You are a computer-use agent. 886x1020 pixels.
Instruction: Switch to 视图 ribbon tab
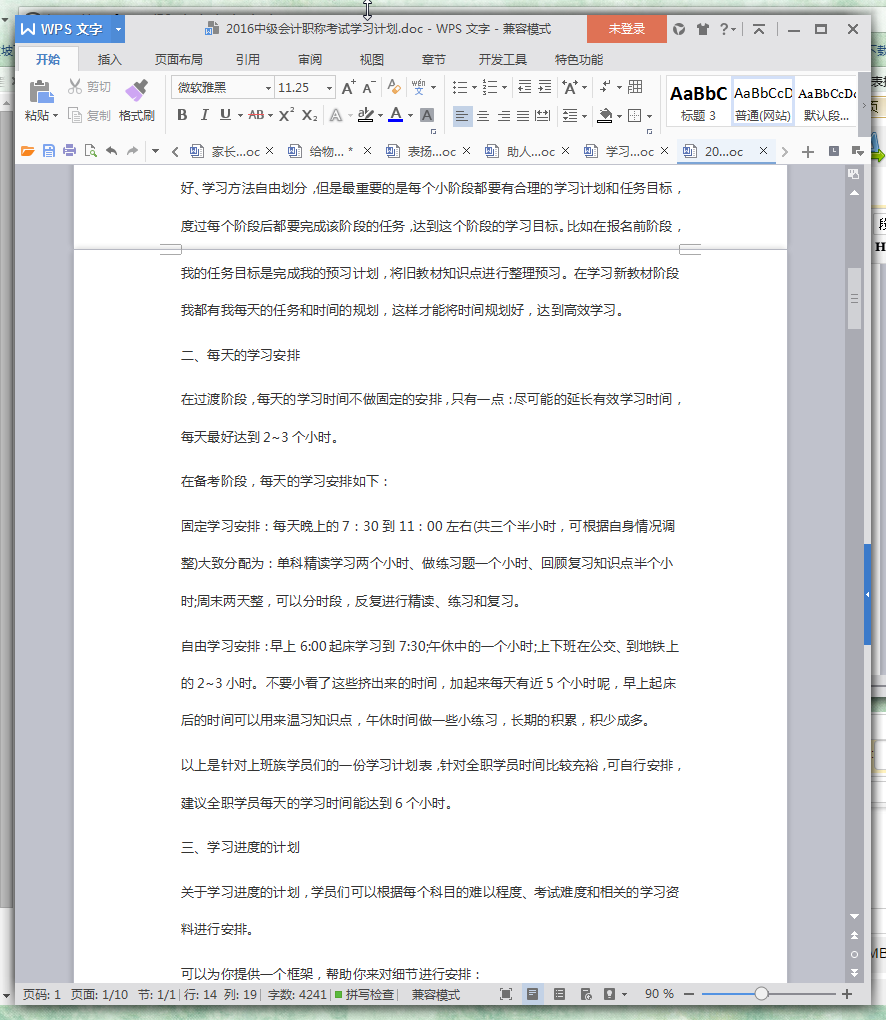click(x=371, y=60)
